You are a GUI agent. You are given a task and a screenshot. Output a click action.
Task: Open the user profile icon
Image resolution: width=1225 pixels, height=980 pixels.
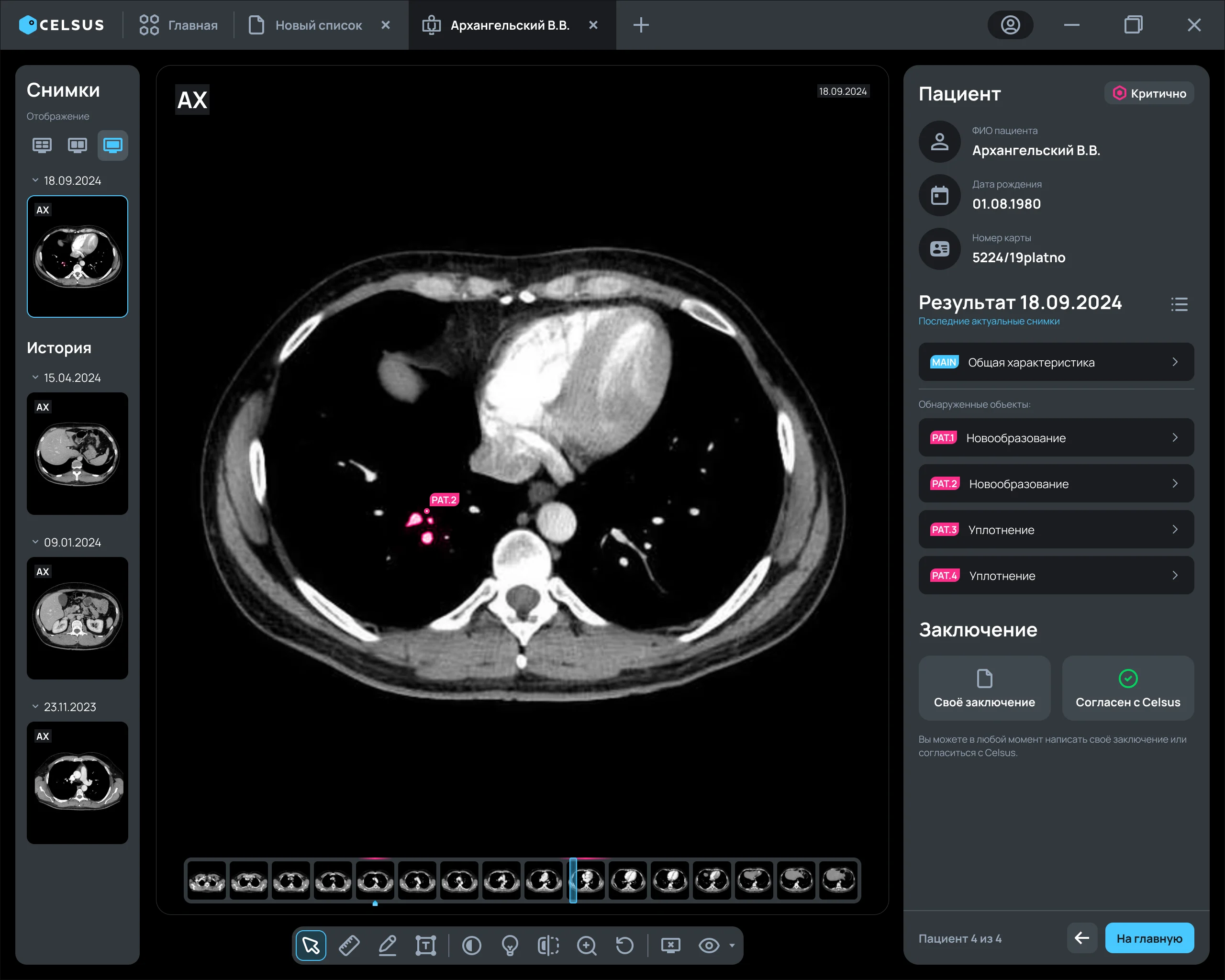[x=1010, y=25]
